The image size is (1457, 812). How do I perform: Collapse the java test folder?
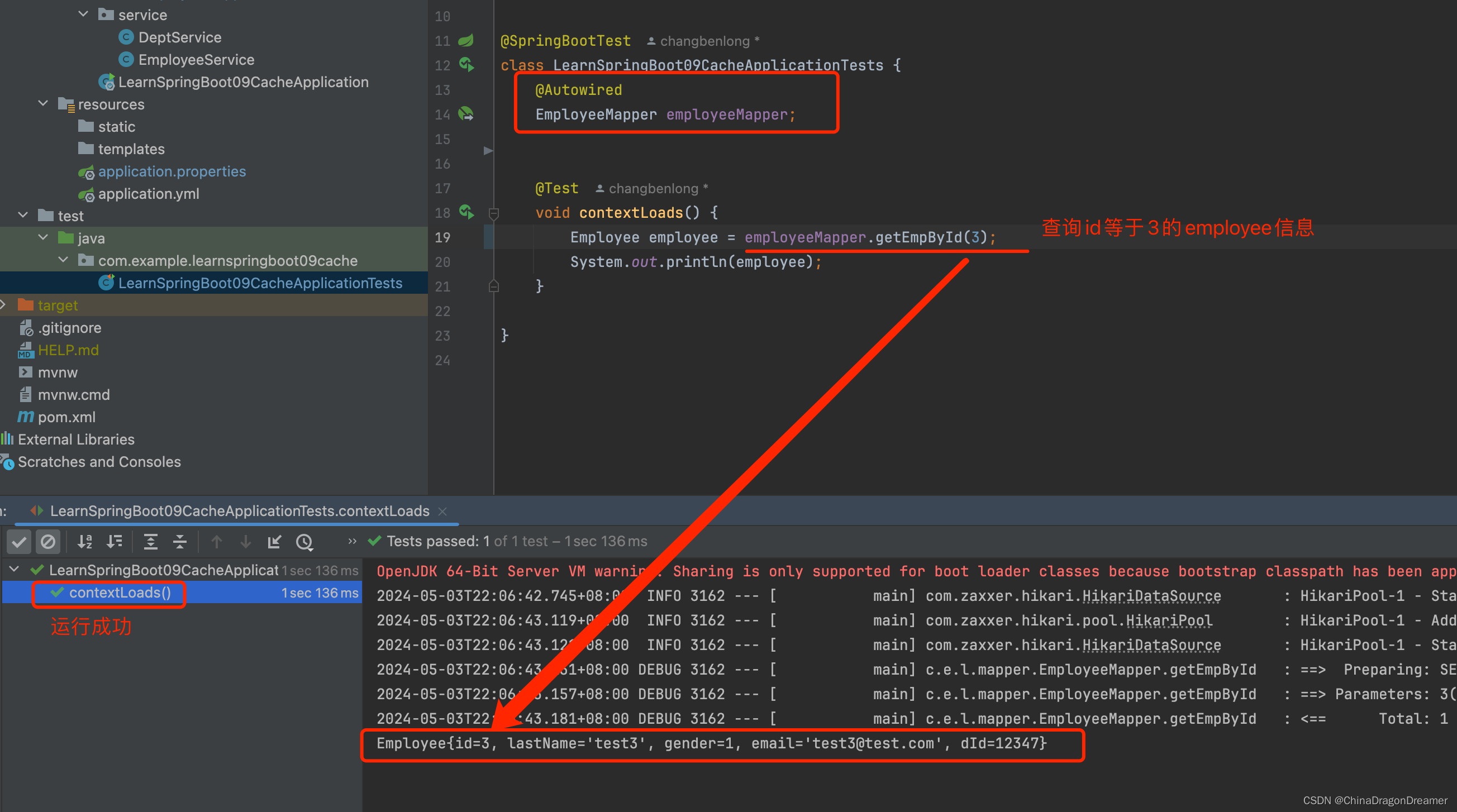pyautogui.click(x=43, y=237)
